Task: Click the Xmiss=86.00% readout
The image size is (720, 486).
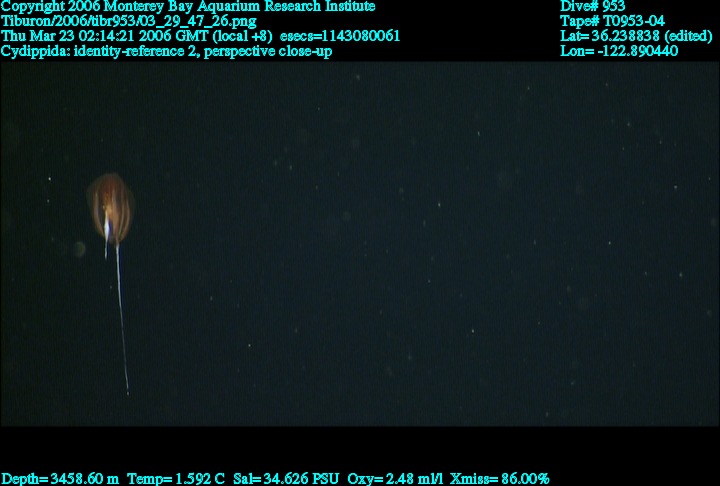Action: click(500, 479)
